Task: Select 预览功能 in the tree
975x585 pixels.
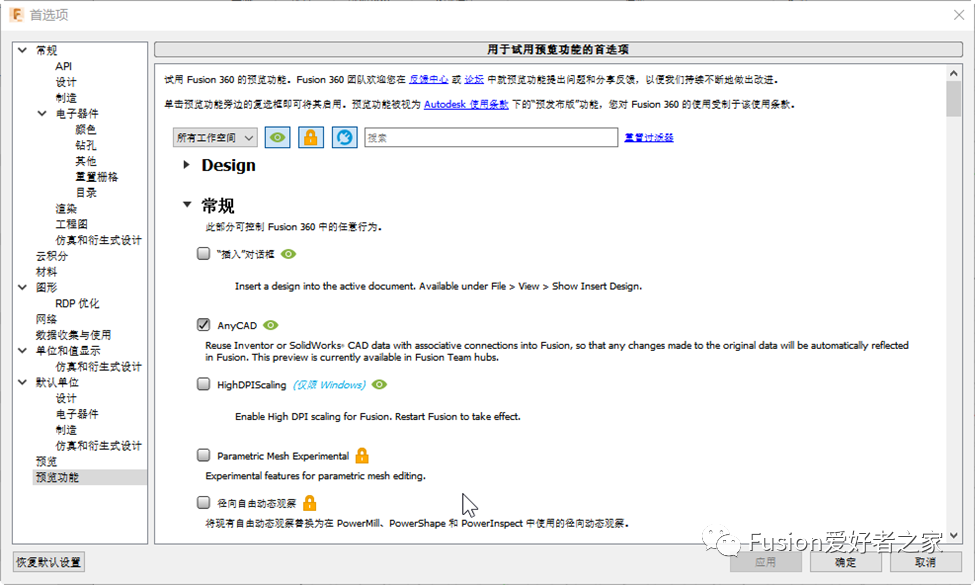Action: tap(57, 477)
